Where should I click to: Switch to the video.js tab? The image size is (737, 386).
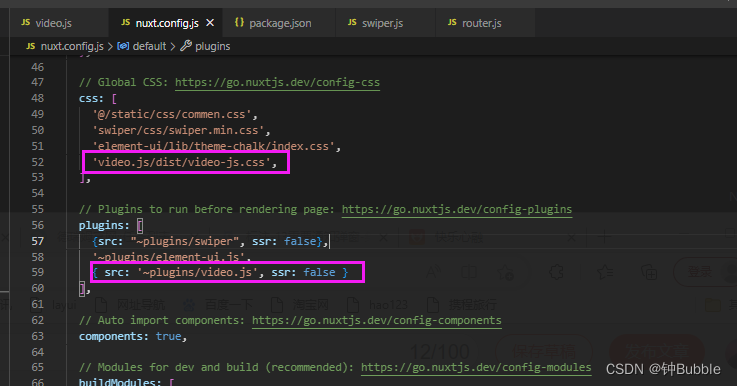(x=53, y=23)
